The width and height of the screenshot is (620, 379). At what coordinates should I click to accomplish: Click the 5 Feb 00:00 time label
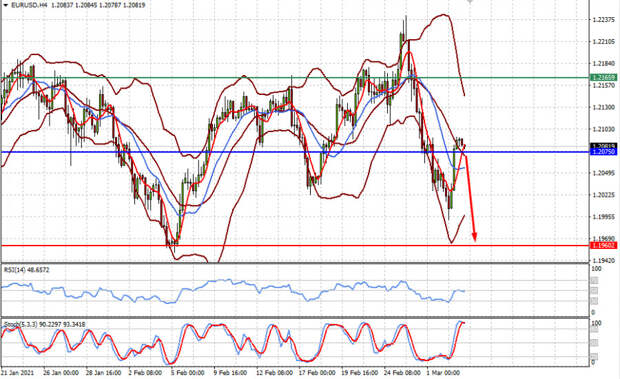[x=188, y=372]
